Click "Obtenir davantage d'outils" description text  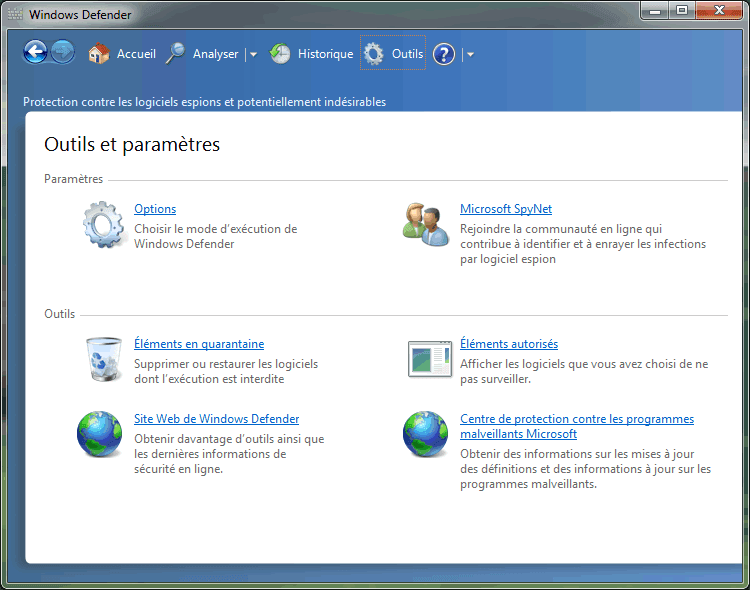pos(229,454)
